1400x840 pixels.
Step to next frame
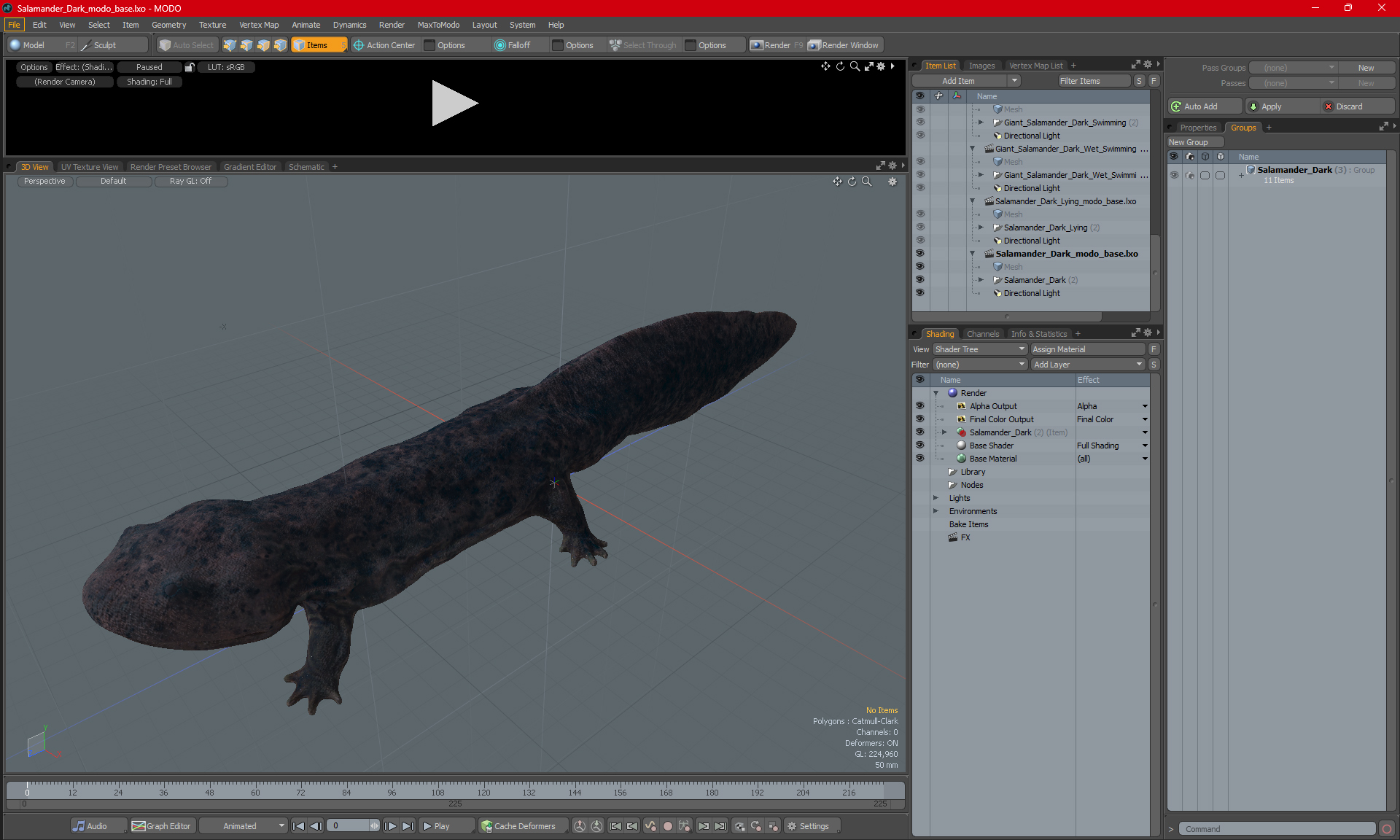coord(390,826)
